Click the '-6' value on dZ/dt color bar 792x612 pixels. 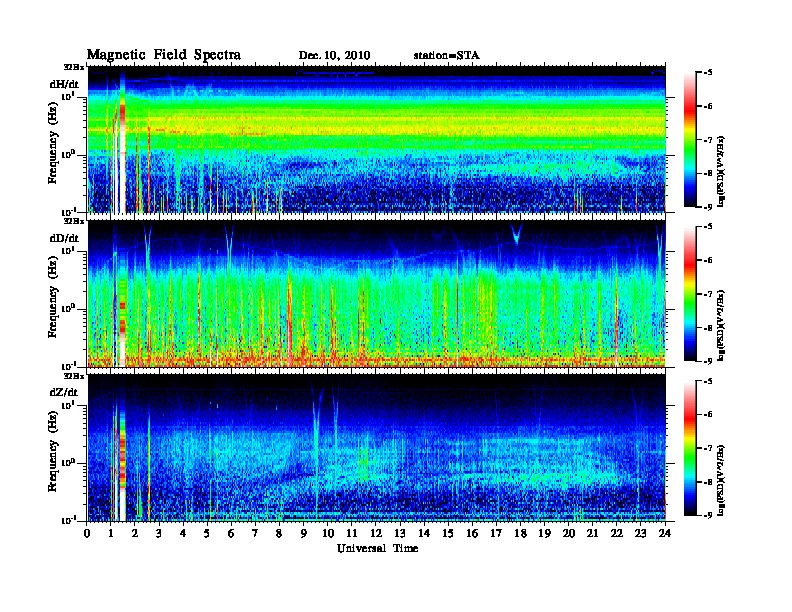tap(708, 415)
